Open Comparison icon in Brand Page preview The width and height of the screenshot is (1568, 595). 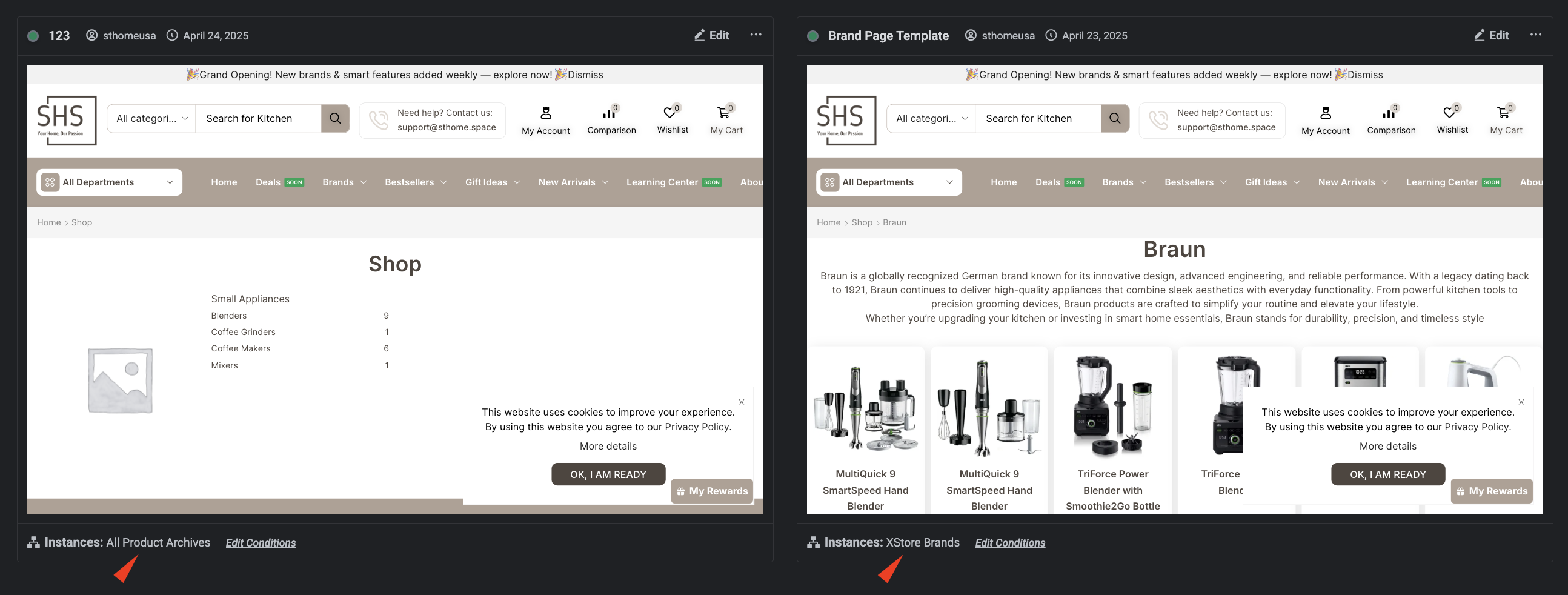coord(1389,113)
